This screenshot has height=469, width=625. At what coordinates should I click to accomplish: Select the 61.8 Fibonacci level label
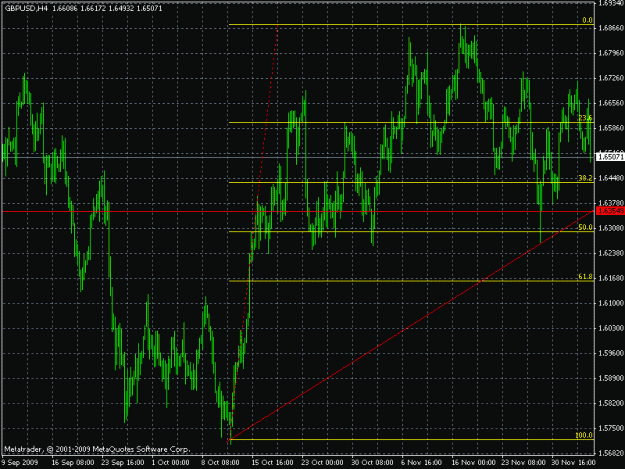coord(585,277)
